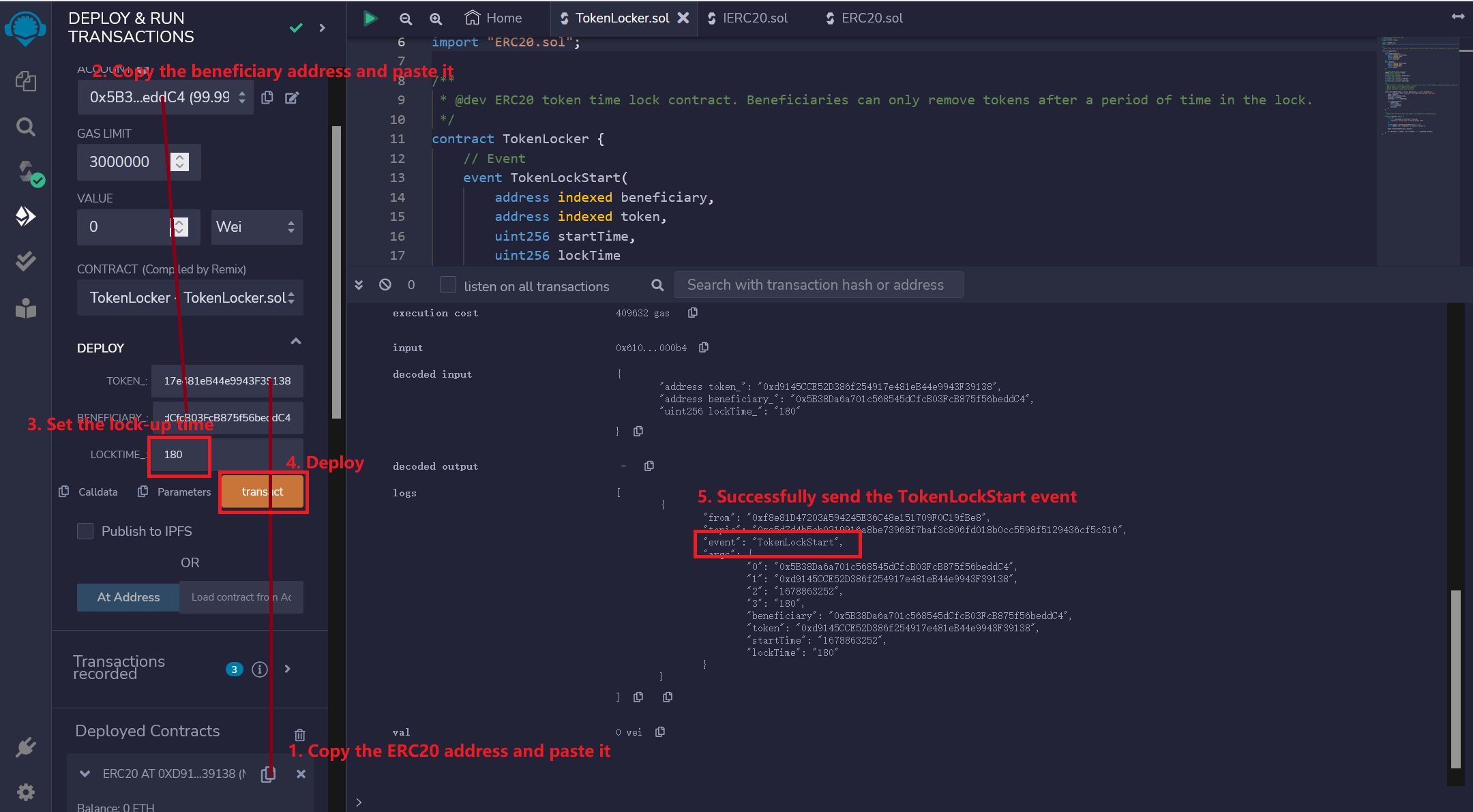Zoom in the editor font
Screen dimensions: 1473x812
(x=436, y=19)
